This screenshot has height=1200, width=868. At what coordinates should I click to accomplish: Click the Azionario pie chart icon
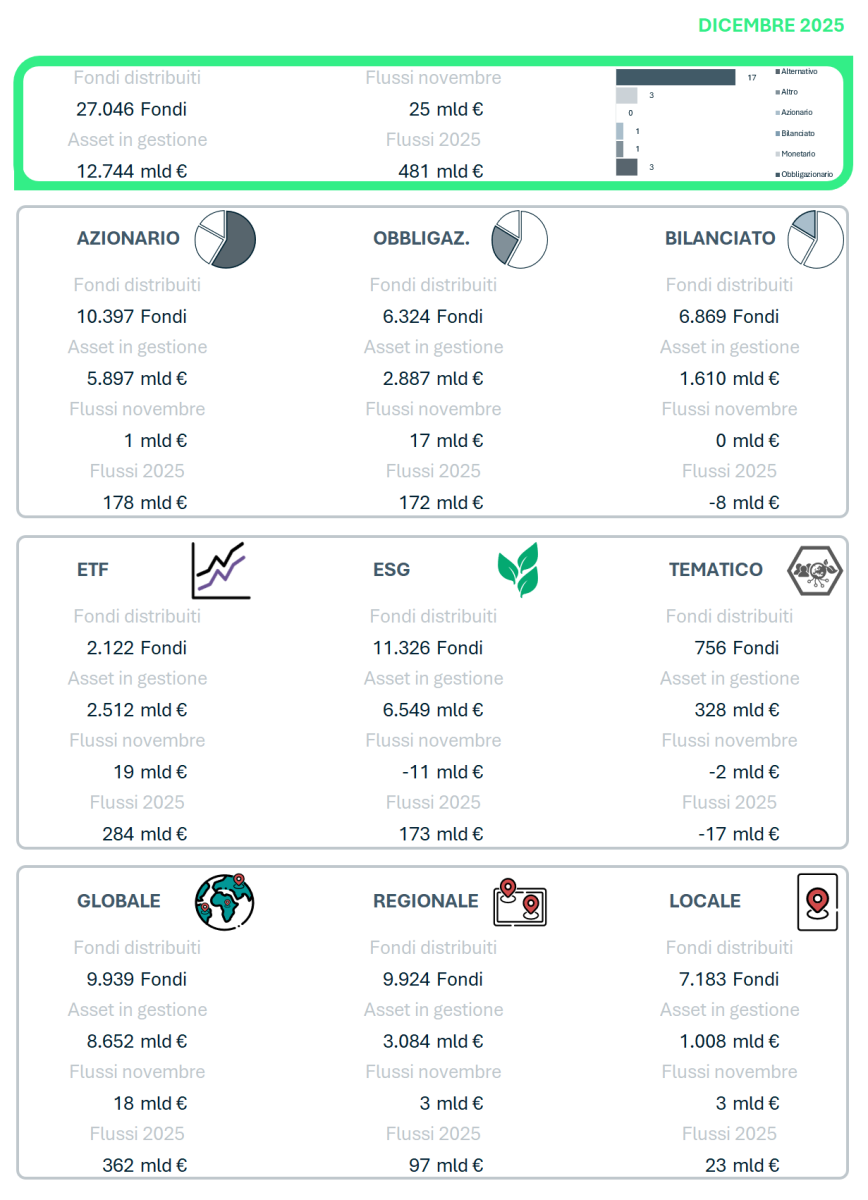point(226,240)
